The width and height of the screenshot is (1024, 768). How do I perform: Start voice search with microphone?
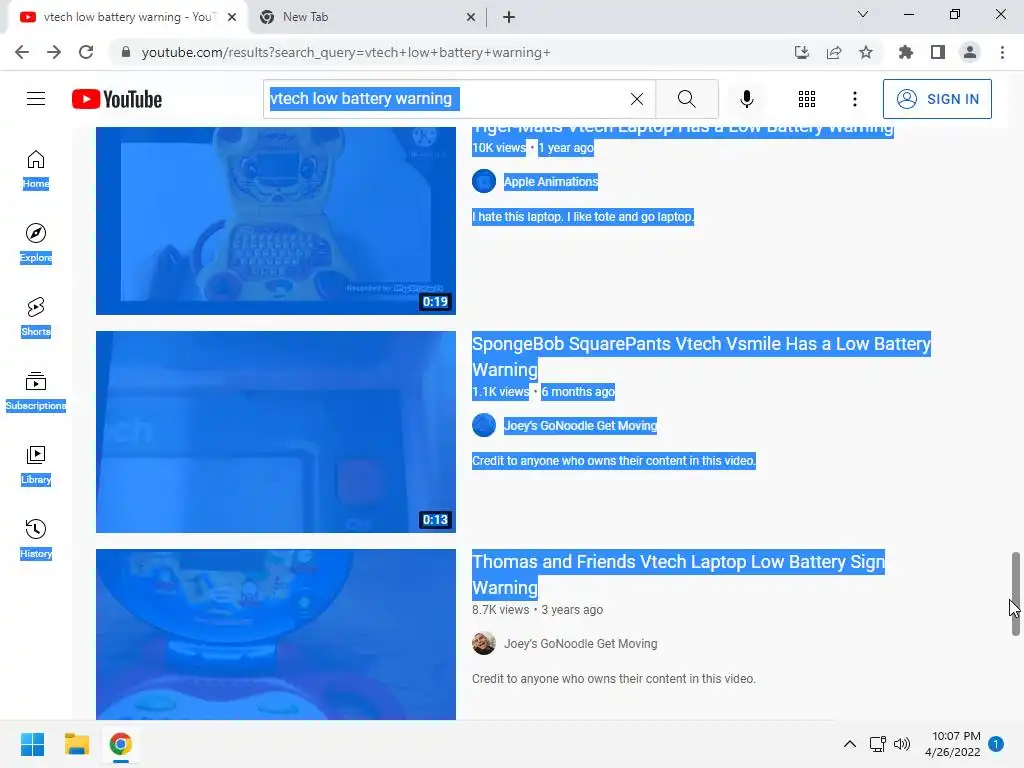(746, 99)
